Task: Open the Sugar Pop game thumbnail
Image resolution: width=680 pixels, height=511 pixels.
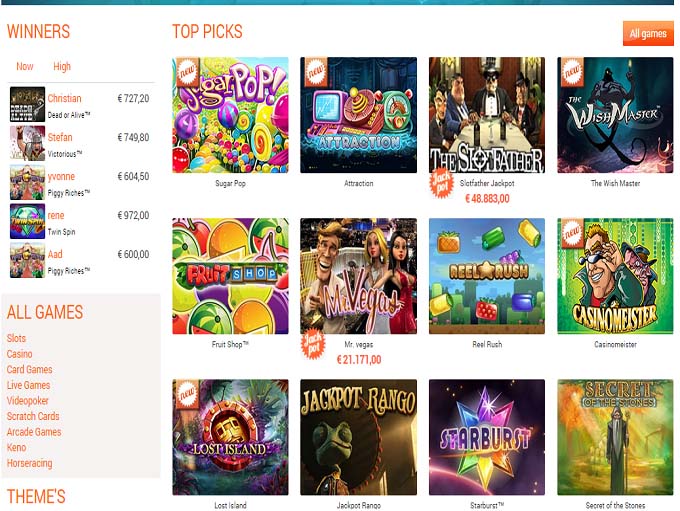Action: pyautogui.click(x=230, y=115)
